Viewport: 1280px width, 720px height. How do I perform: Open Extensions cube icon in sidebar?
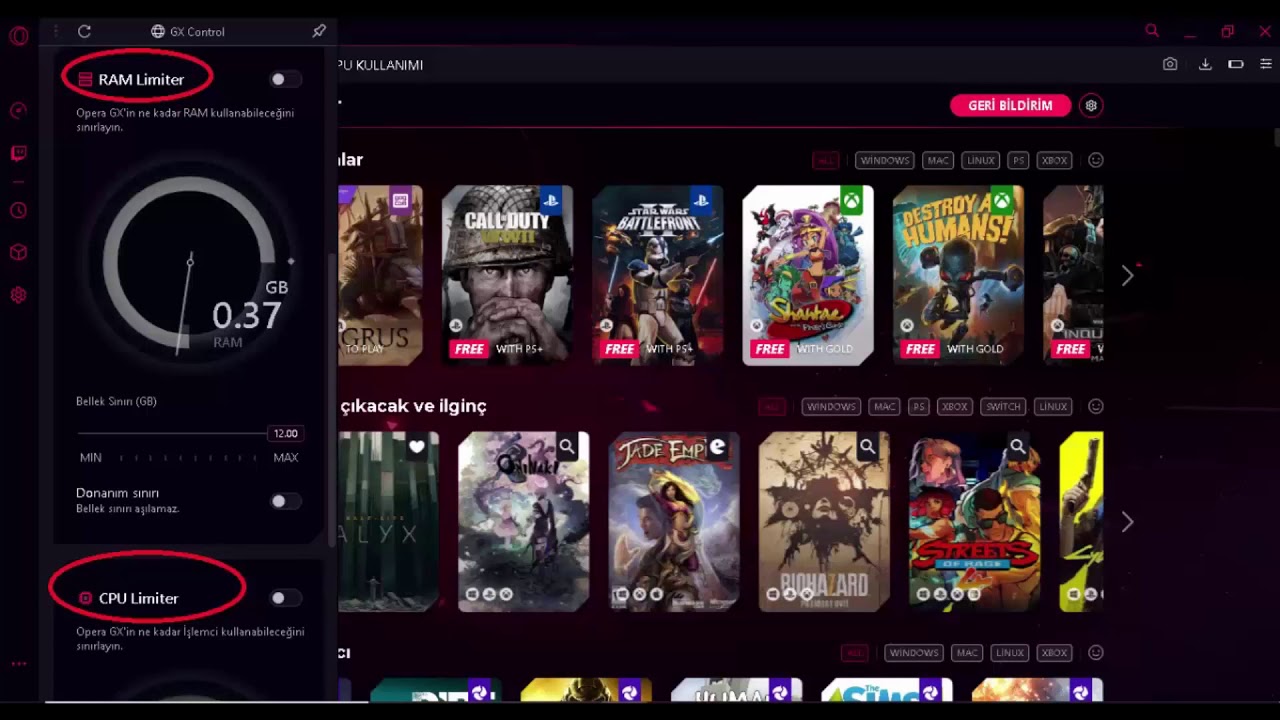point(18,252)
